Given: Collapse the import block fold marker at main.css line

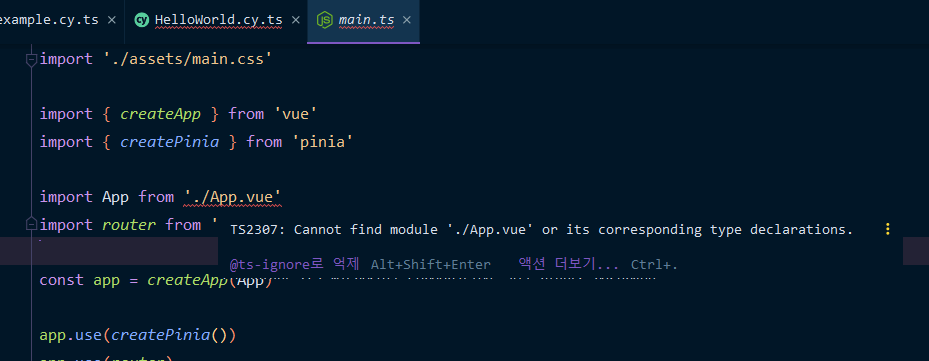Looking at the screenshot, I should click(31, 59).
